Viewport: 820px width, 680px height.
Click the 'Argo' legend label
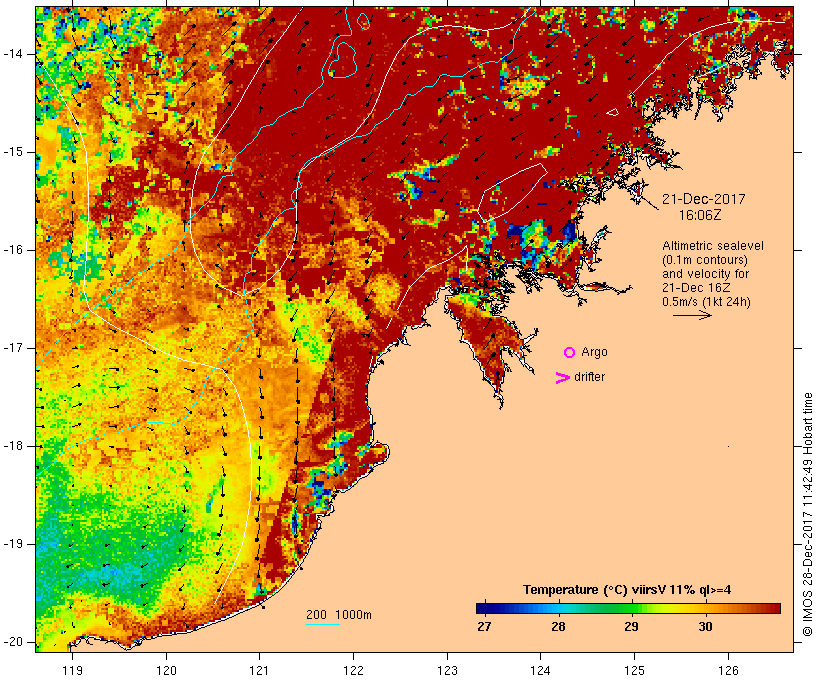pyautogui.click(x=594, y=353)
